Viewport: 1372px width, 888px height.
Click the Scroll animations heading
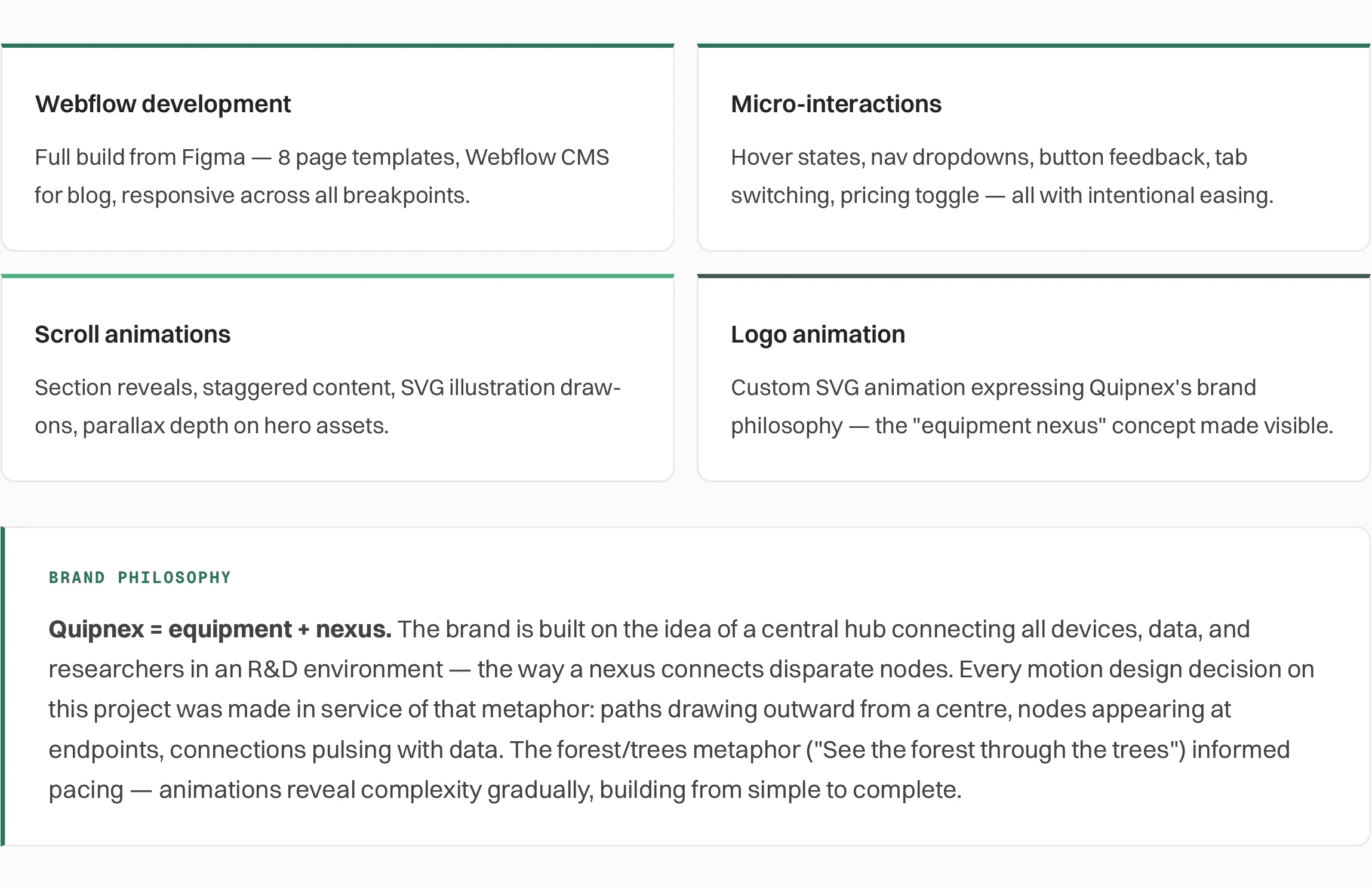tap(133, 334)
